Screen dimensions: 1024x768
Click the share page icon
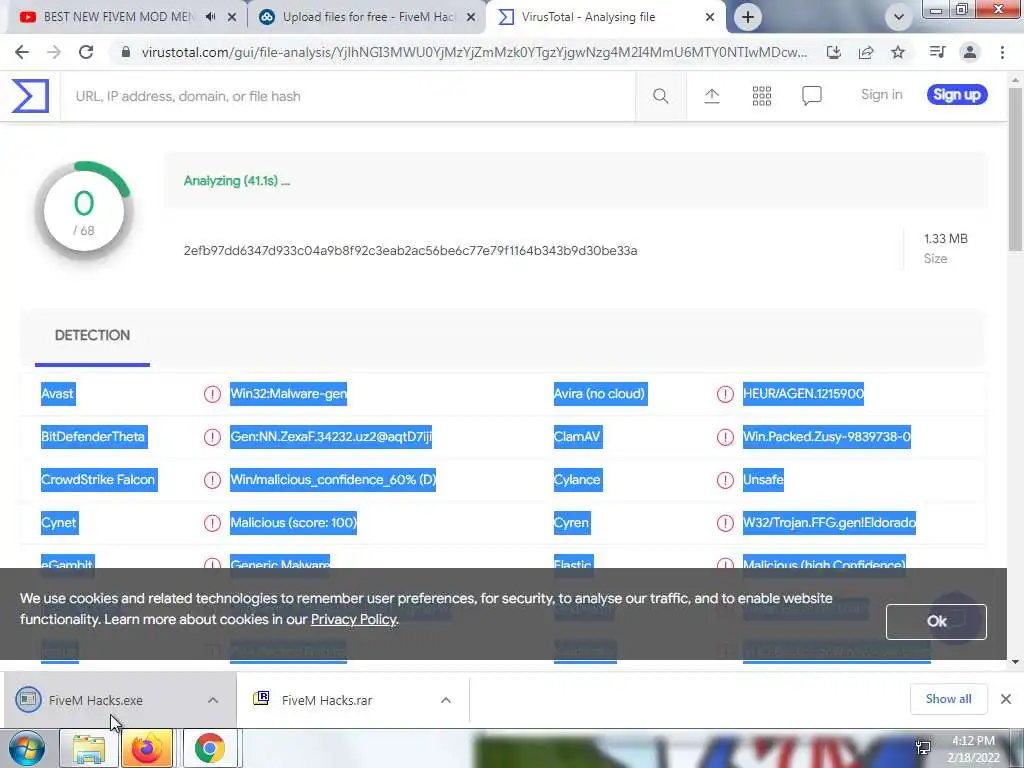(x=866, y=52)
